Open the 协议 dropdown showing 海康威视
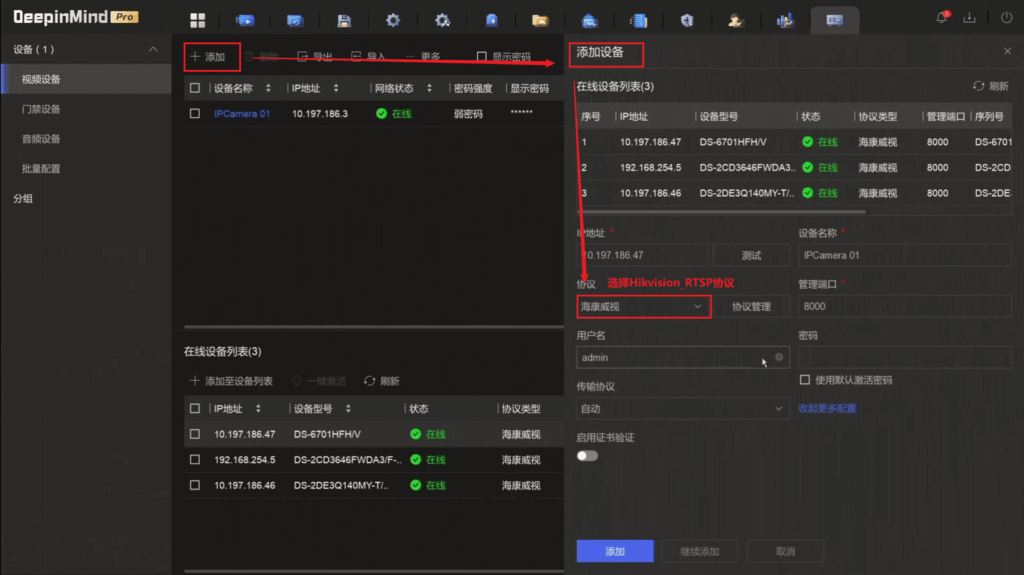This screenshot has width=1024, height=575. [x=643, y=306]
